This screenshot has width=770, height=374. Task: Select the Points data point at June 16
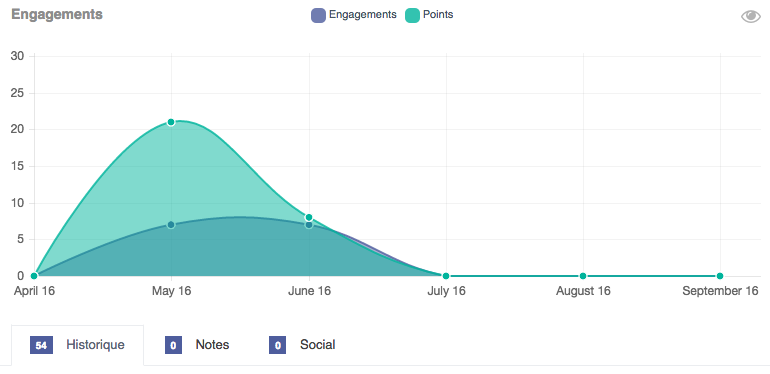[x=308, y=217]
